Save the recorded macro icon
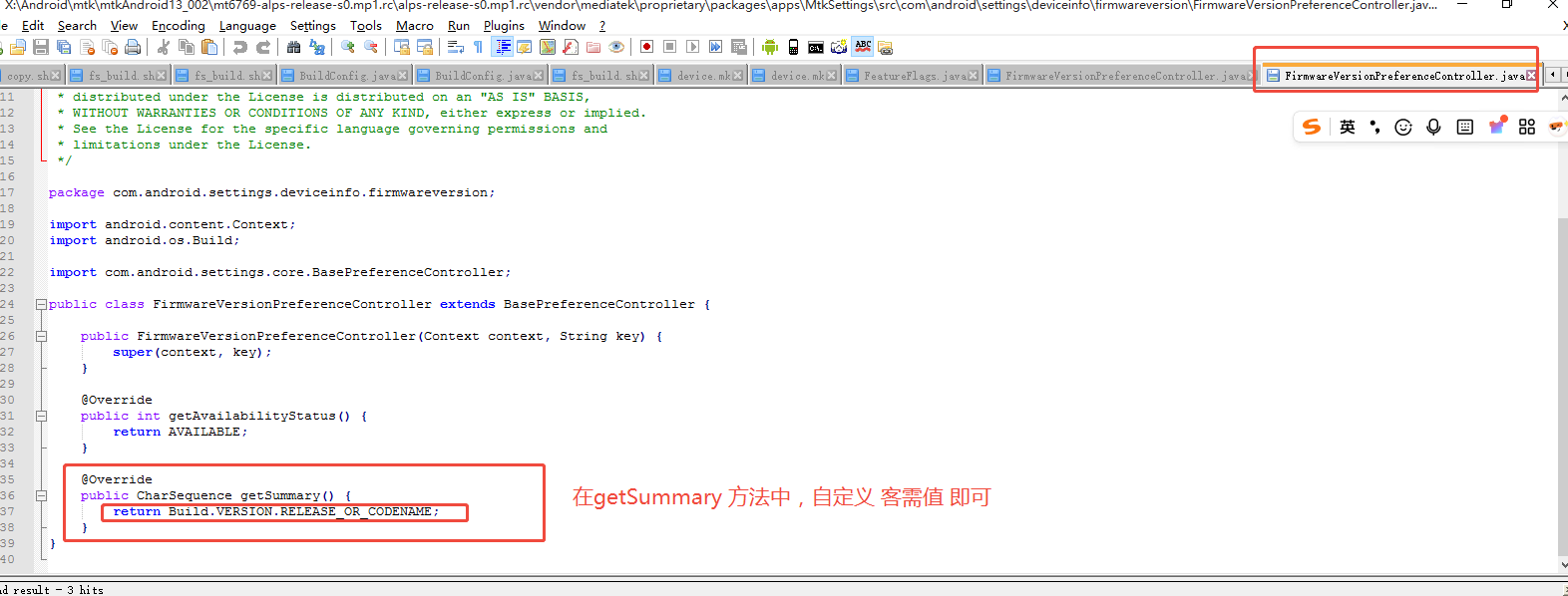1568x596 pixels. point(738,47)
